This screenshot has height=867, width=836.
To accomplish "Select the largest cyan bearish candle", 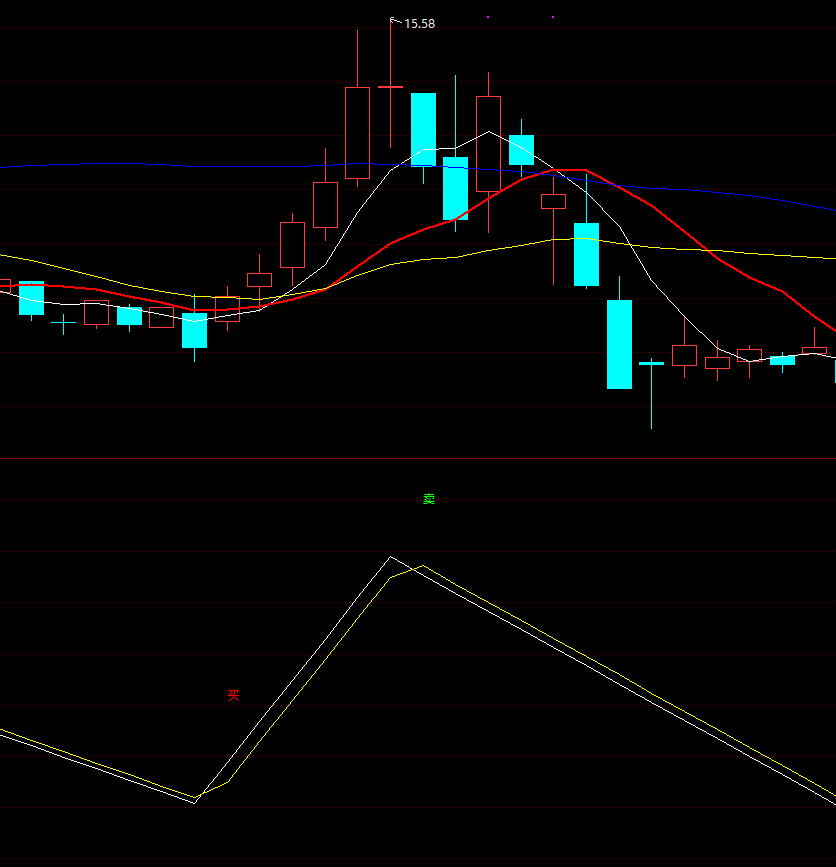I will pos(619,344).
